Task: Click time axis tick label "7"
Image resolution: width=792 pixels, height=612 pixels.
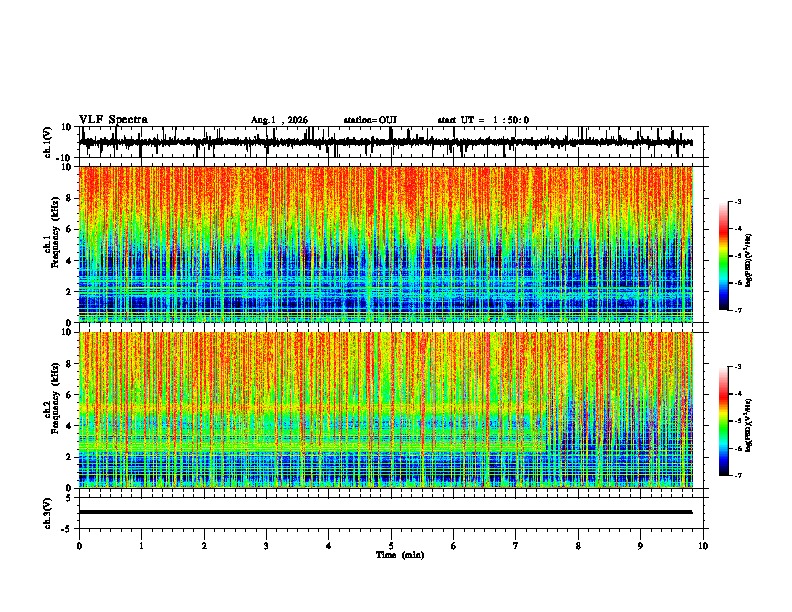Action: [x=516, y=546]
